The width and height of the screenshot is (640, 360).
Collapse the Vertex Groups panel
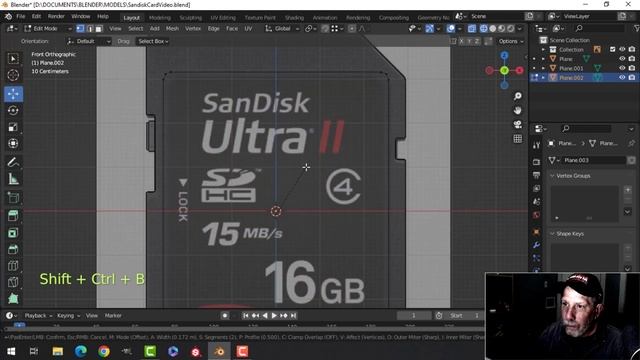coord(570,176)
